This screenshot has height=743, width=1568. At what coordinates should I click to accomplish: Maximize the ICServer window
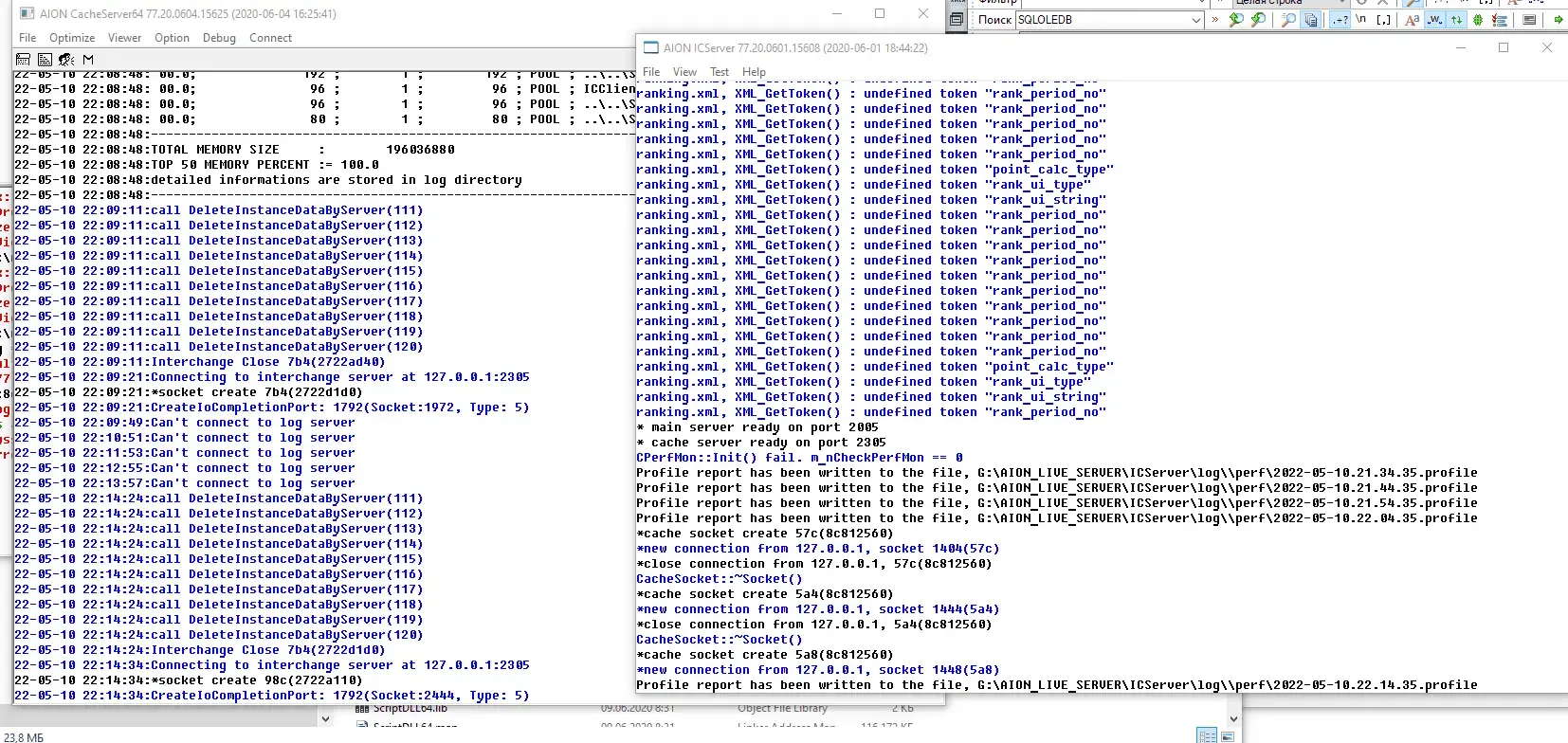[1504, 47]
